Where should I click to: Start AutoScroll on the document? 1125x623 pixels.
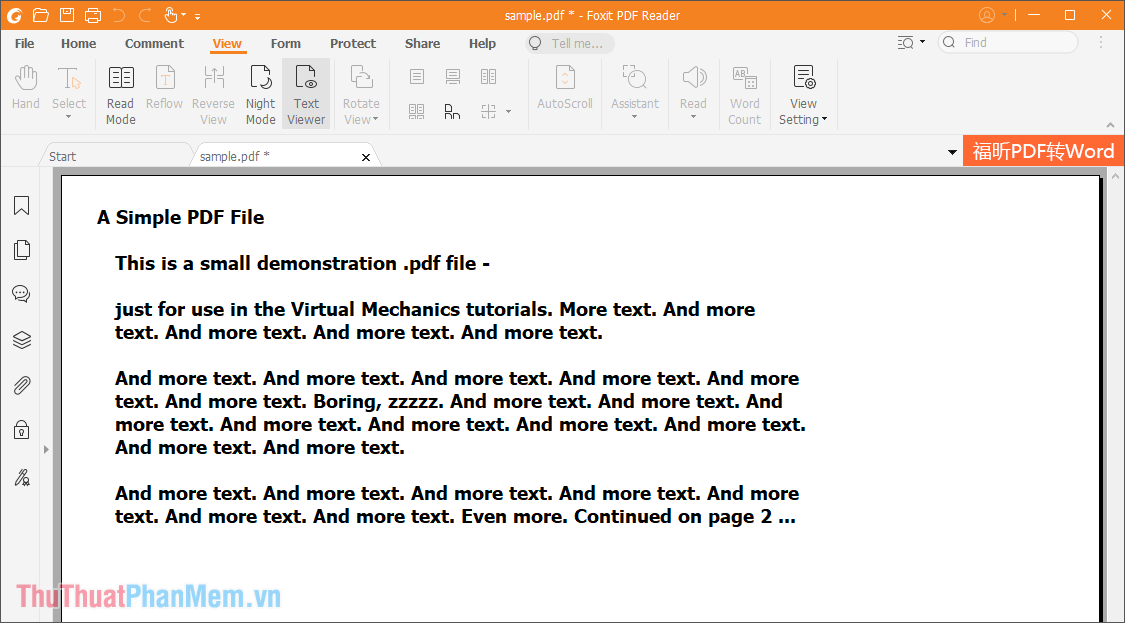[564, 93]
